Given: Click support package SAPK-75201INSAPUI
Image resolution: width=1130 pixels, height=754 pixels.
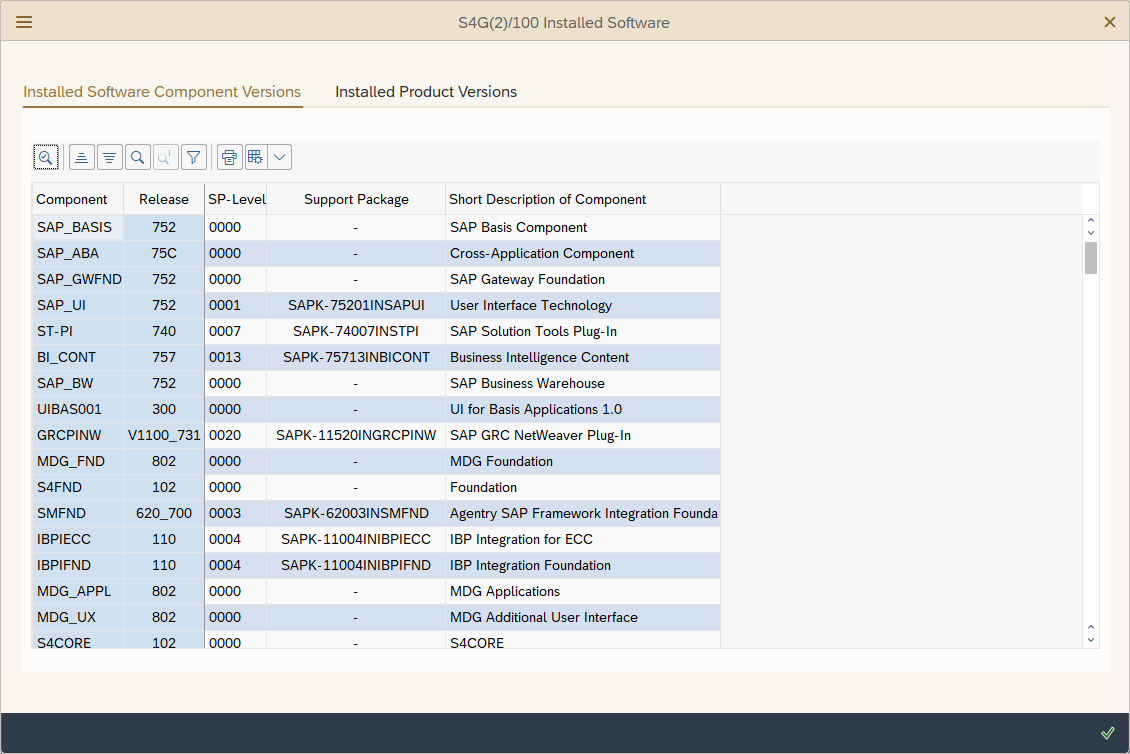Looking at the screenshot, I should [356, 305].
